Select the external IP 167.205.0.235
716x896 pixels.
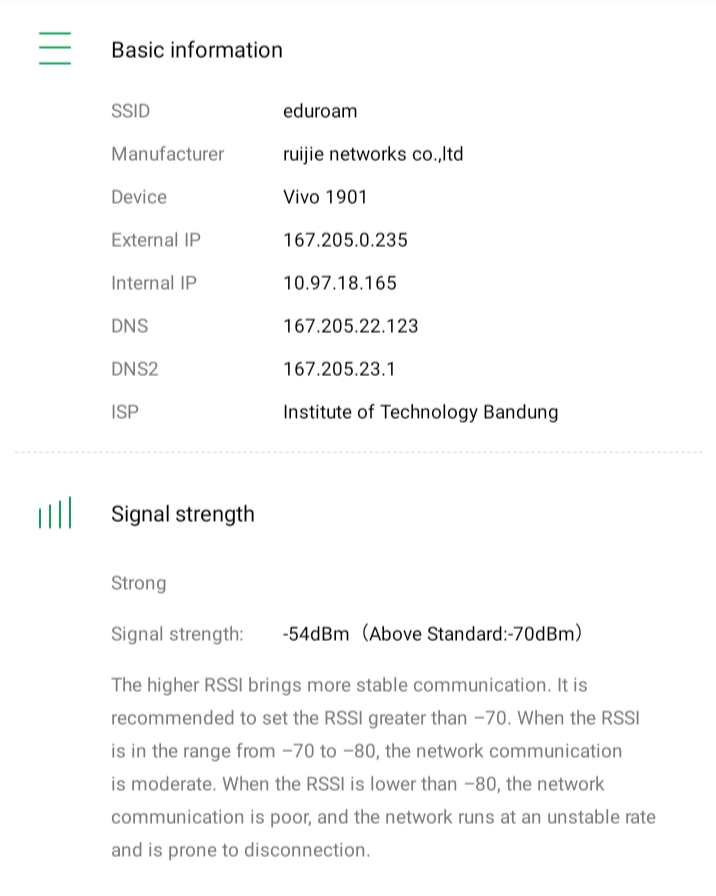coord(345,240)
